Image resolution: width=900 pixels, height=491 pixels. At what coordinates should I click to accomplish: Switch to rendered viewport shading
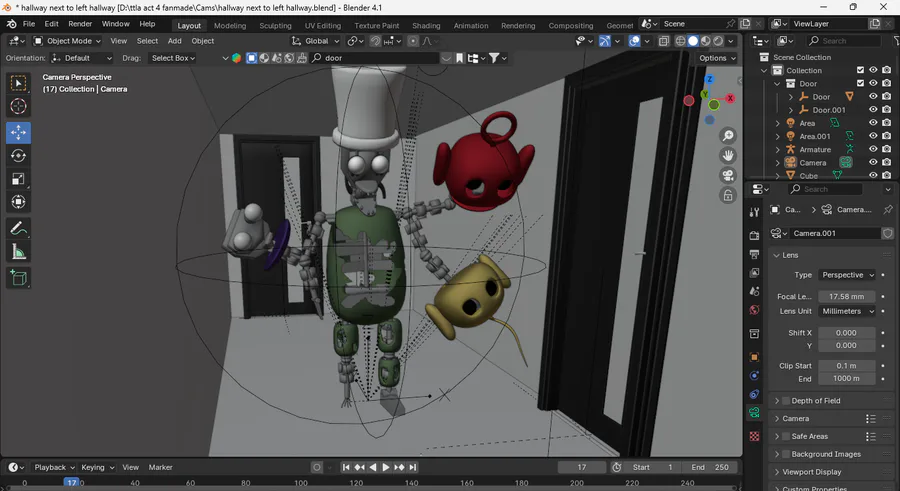[x=718, y=41]
